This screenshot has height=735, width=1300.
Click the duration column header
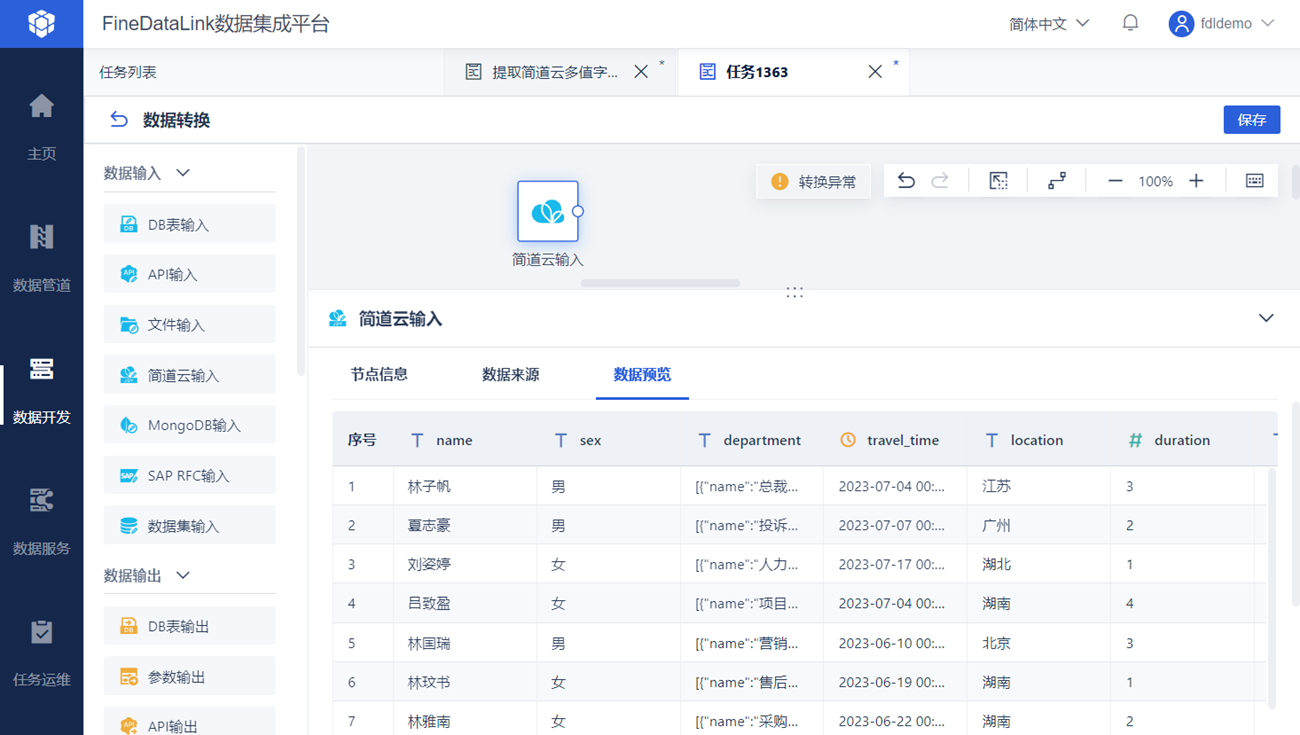pyautogui.click(x=1182, y=440)
